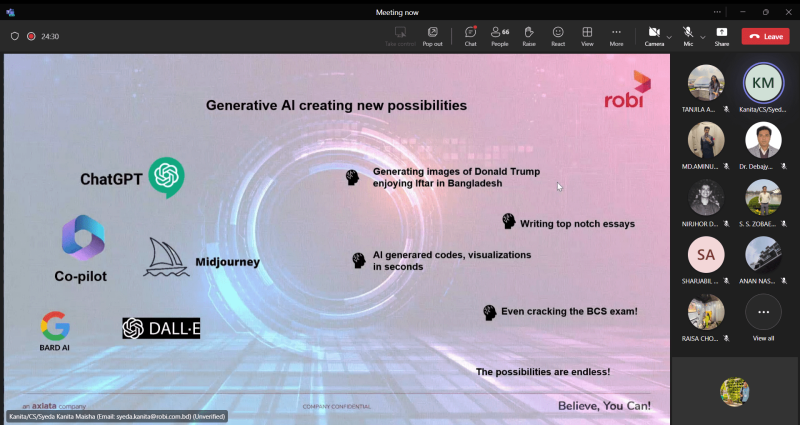Open the title bar ellipsis menu
This screenshot has height=425, width=800.
click(717, 12)
